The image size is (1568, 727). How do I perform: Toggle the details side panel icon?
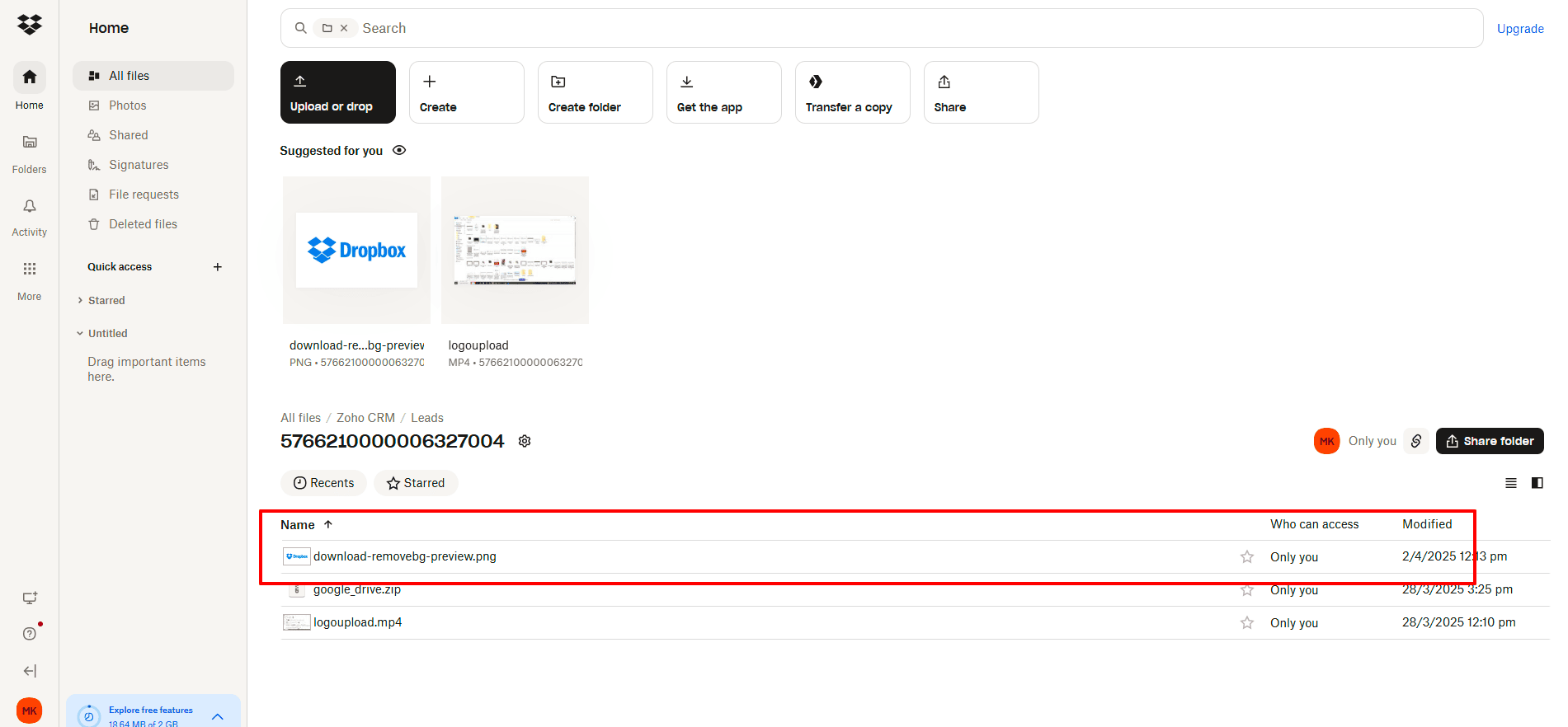click(1537, 483)
